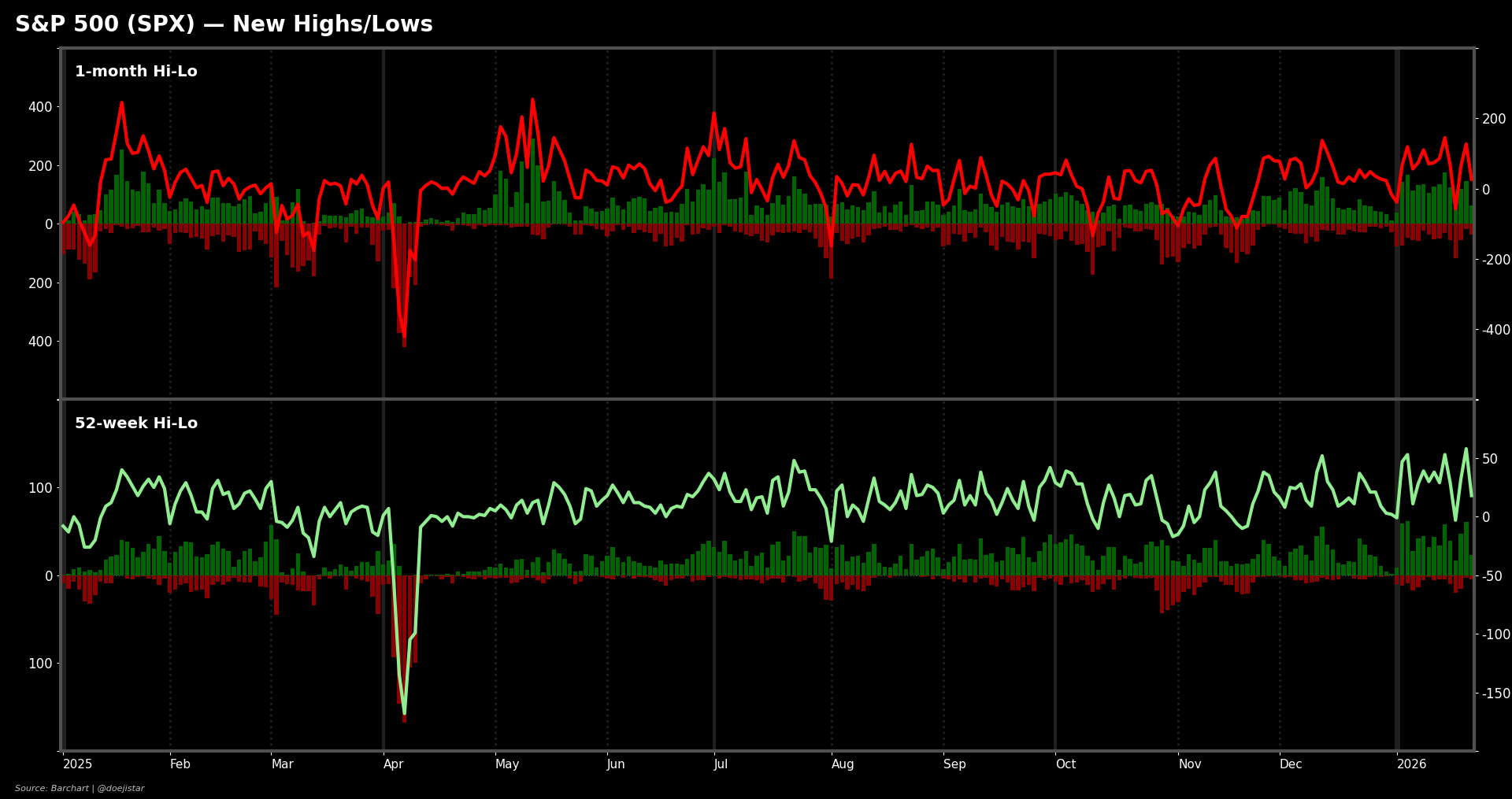Click the April trough of the red 1-month line
This screenshot has width=1512, height=799.
[404, 334]
